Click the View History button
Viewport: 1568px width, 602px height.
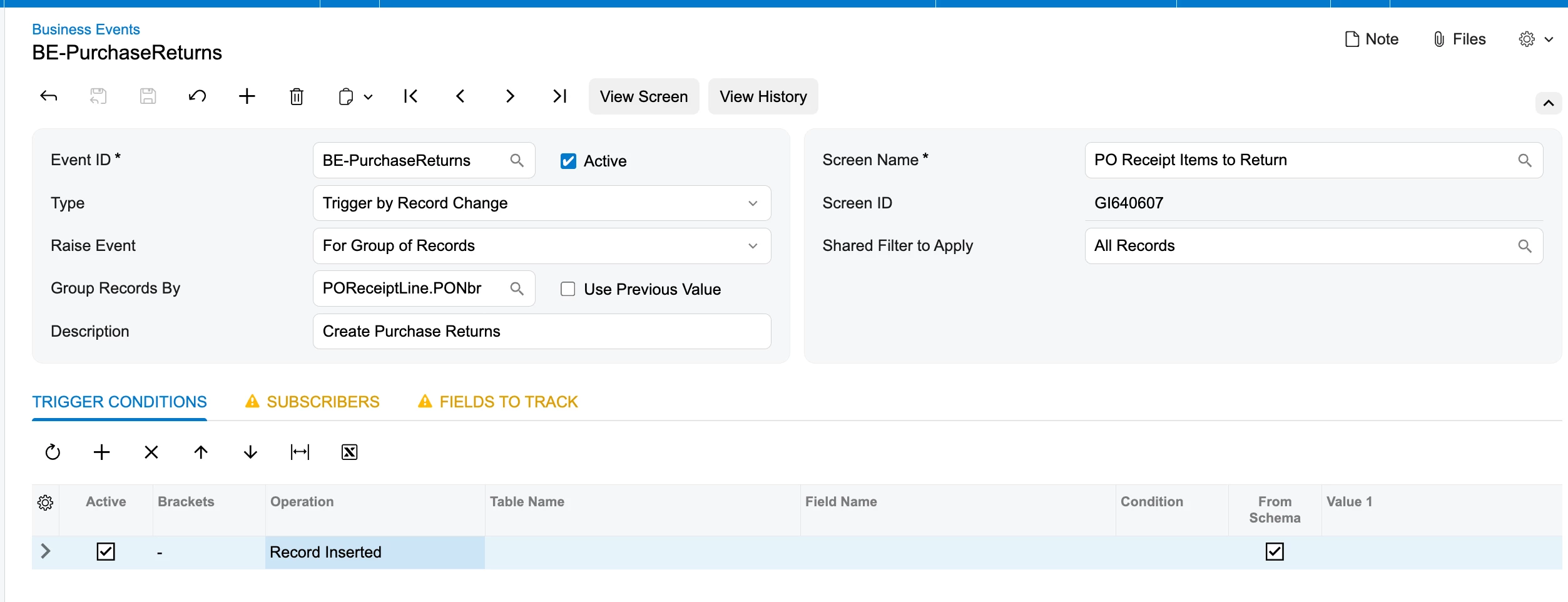763,96
